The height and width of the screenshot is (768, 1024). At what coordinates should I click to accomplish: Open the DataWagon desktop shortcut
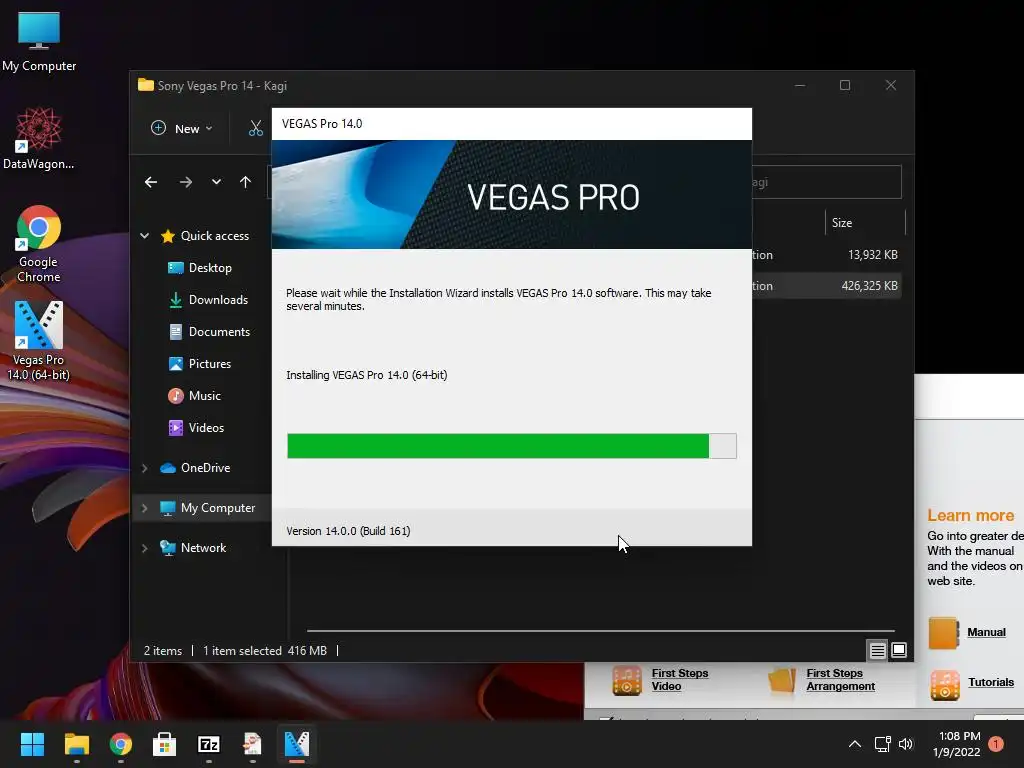click(39, 138)
